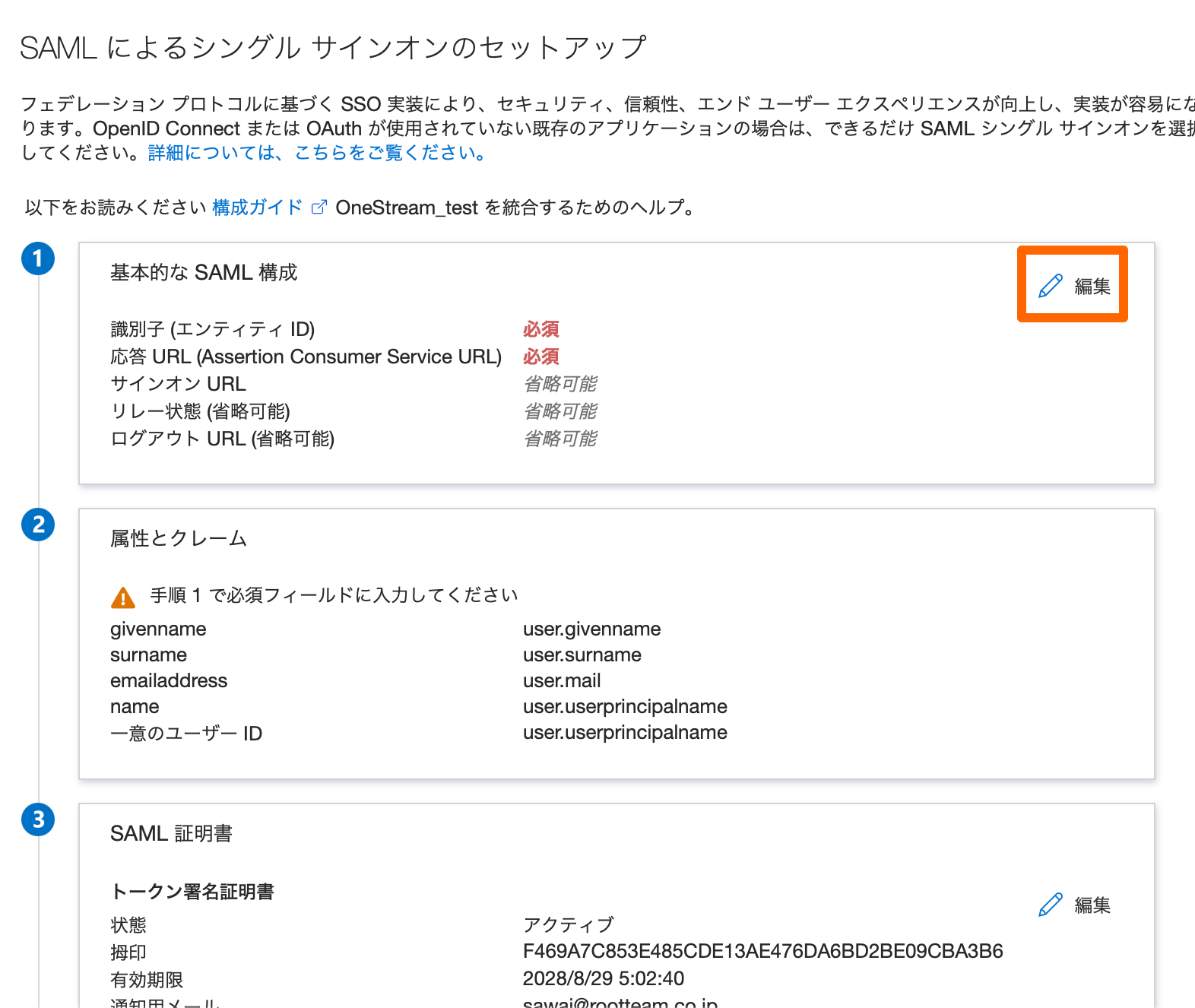Click the 識別子 (エンティティ ID) label
Screen dimensions: 1195x1008
coord(213,329)
